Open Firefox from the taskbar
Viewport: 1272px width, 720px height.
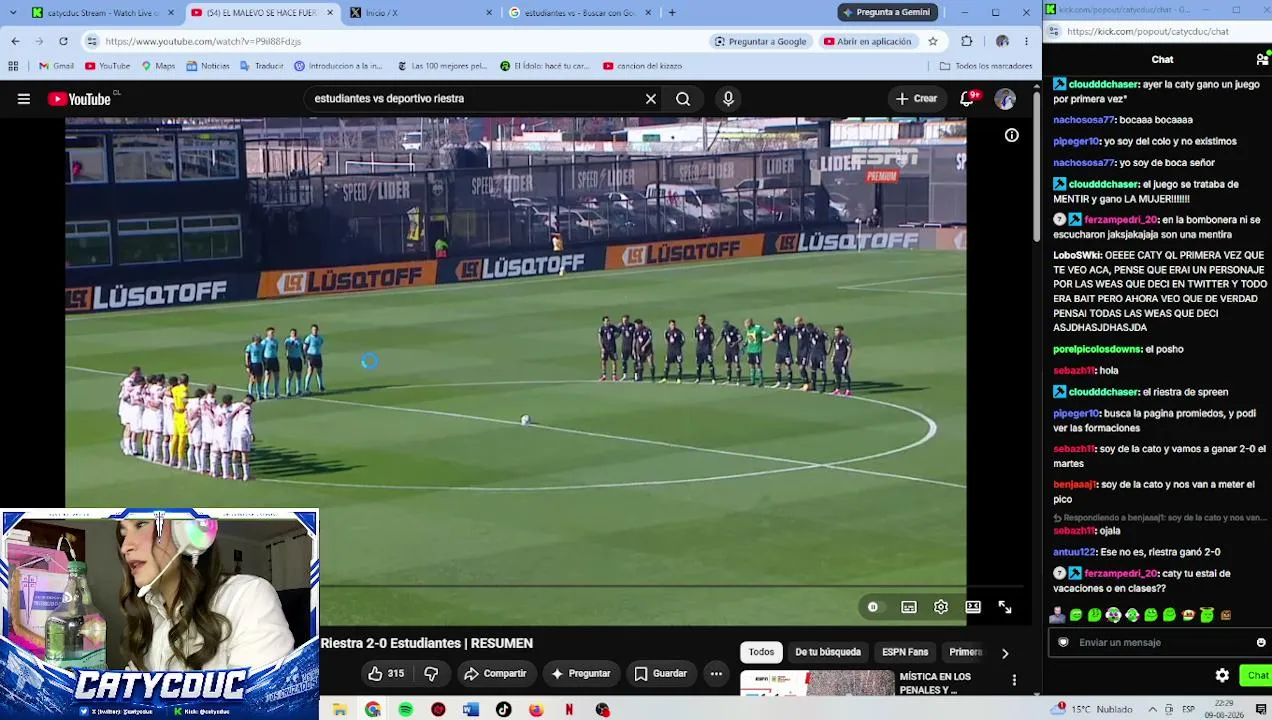pyautogui.click(x=536, y=710)
